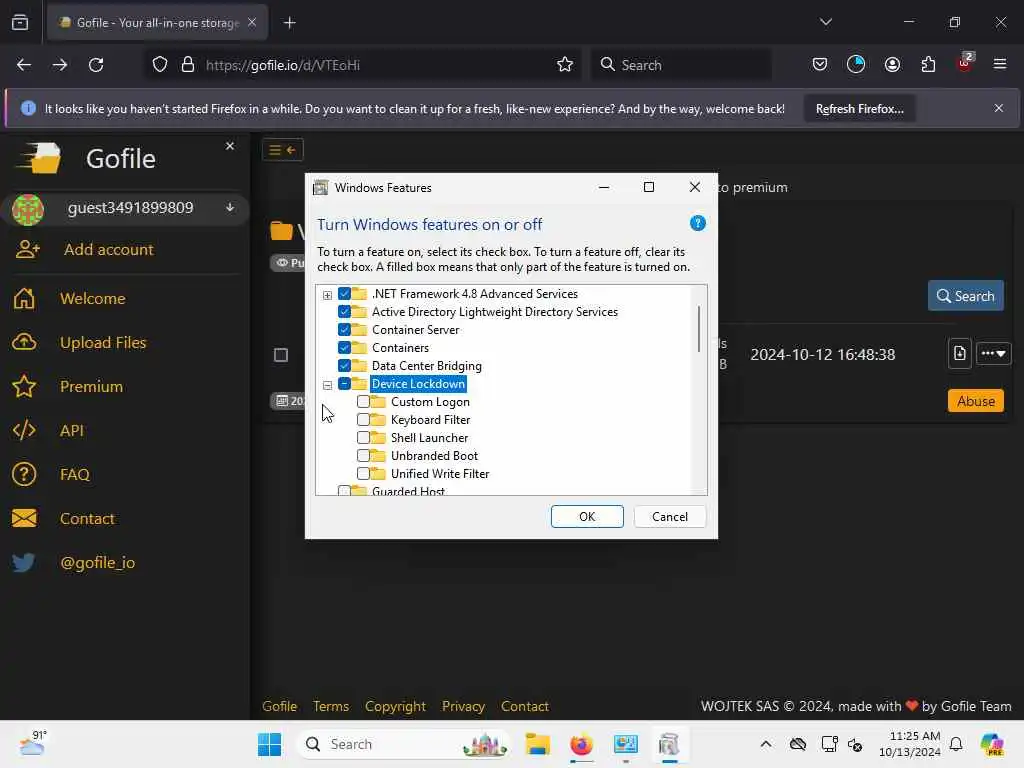
Task: Open the notification bell in the tray
Action: click(955, 744)
